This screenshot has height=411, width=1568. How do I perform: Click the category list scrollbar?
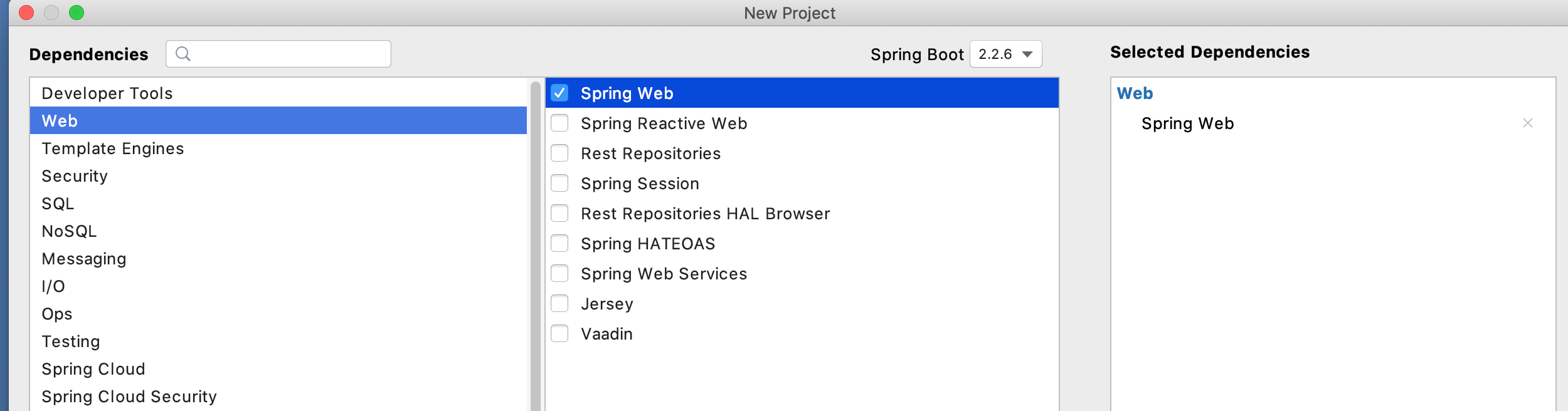[535, 251]
